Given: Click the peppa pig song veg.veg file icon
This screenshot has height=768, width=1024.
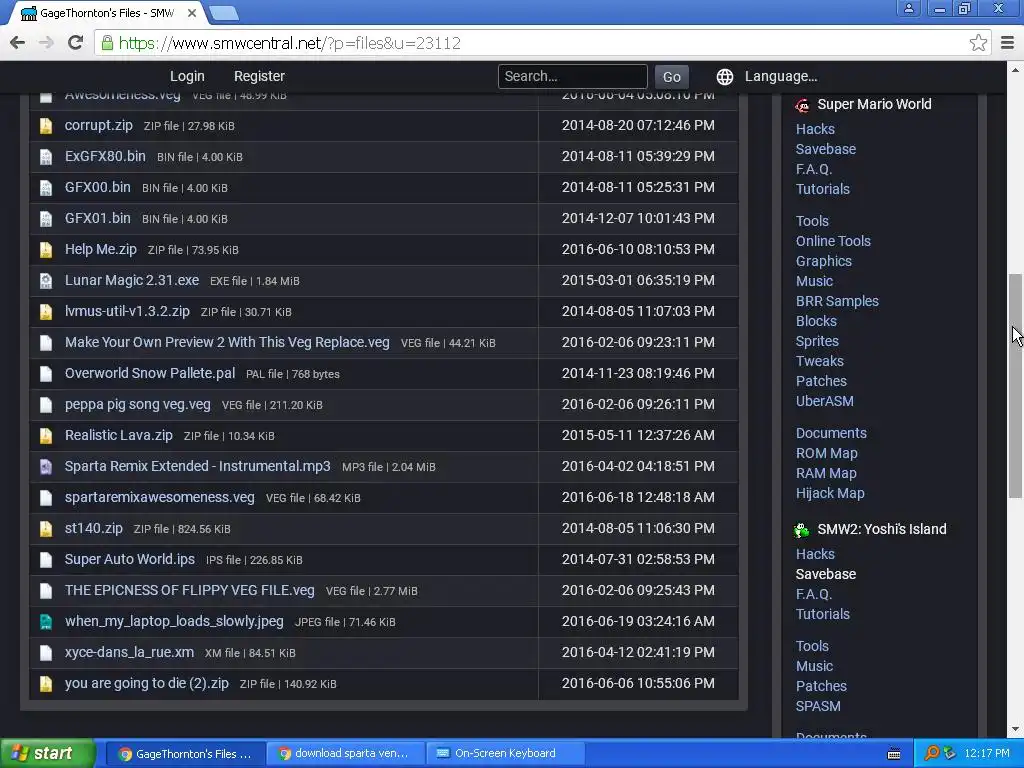Looking at the screenshot, I should point(46,405).
